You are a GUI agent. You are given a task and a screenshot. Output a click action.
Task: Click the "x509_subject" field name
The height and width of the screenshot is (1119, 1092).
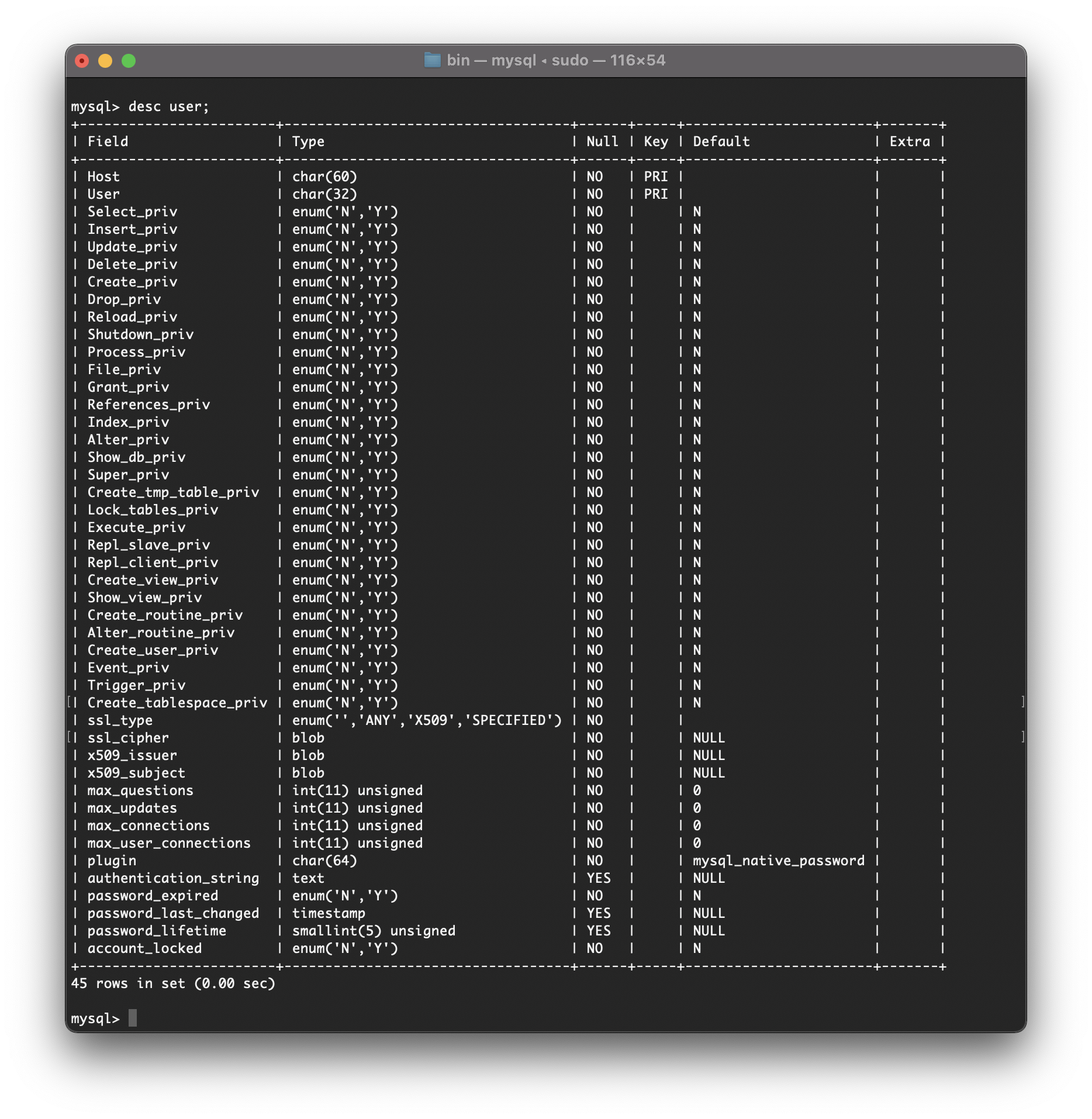click(137, 773)
